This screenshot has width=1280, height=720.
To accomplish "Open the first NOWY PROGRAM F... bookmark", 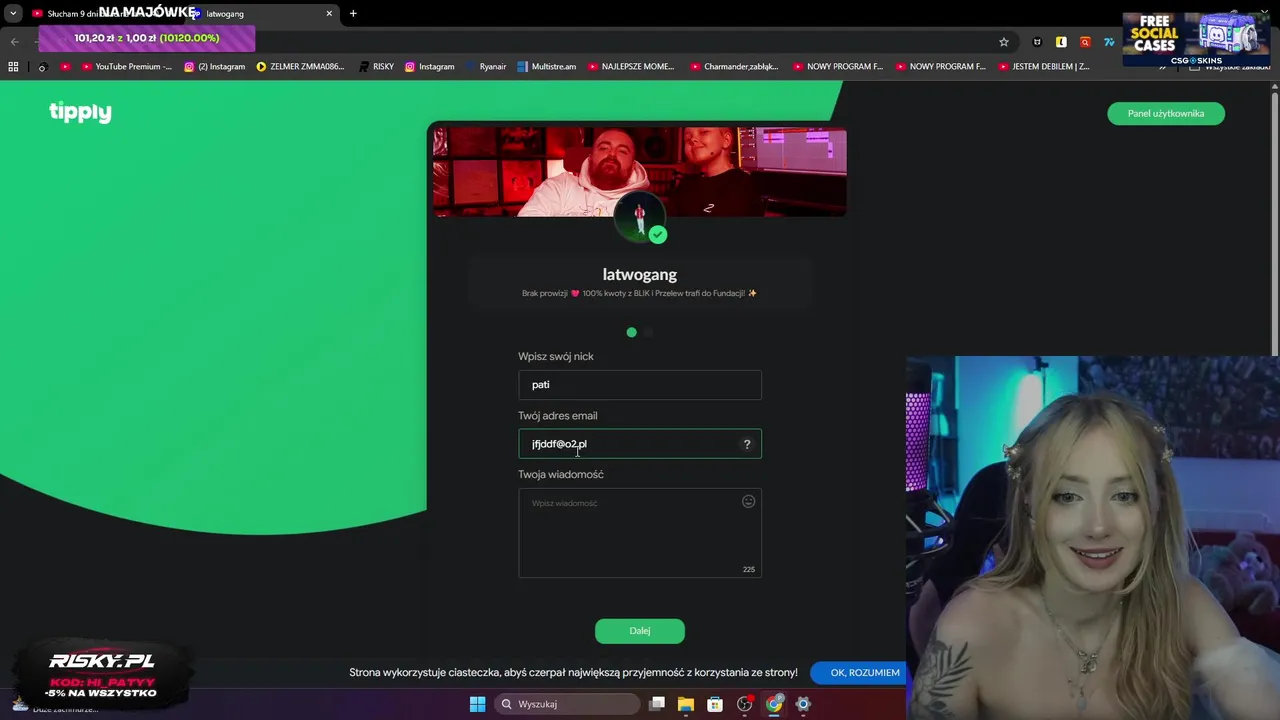I will (x=837, y=67).
